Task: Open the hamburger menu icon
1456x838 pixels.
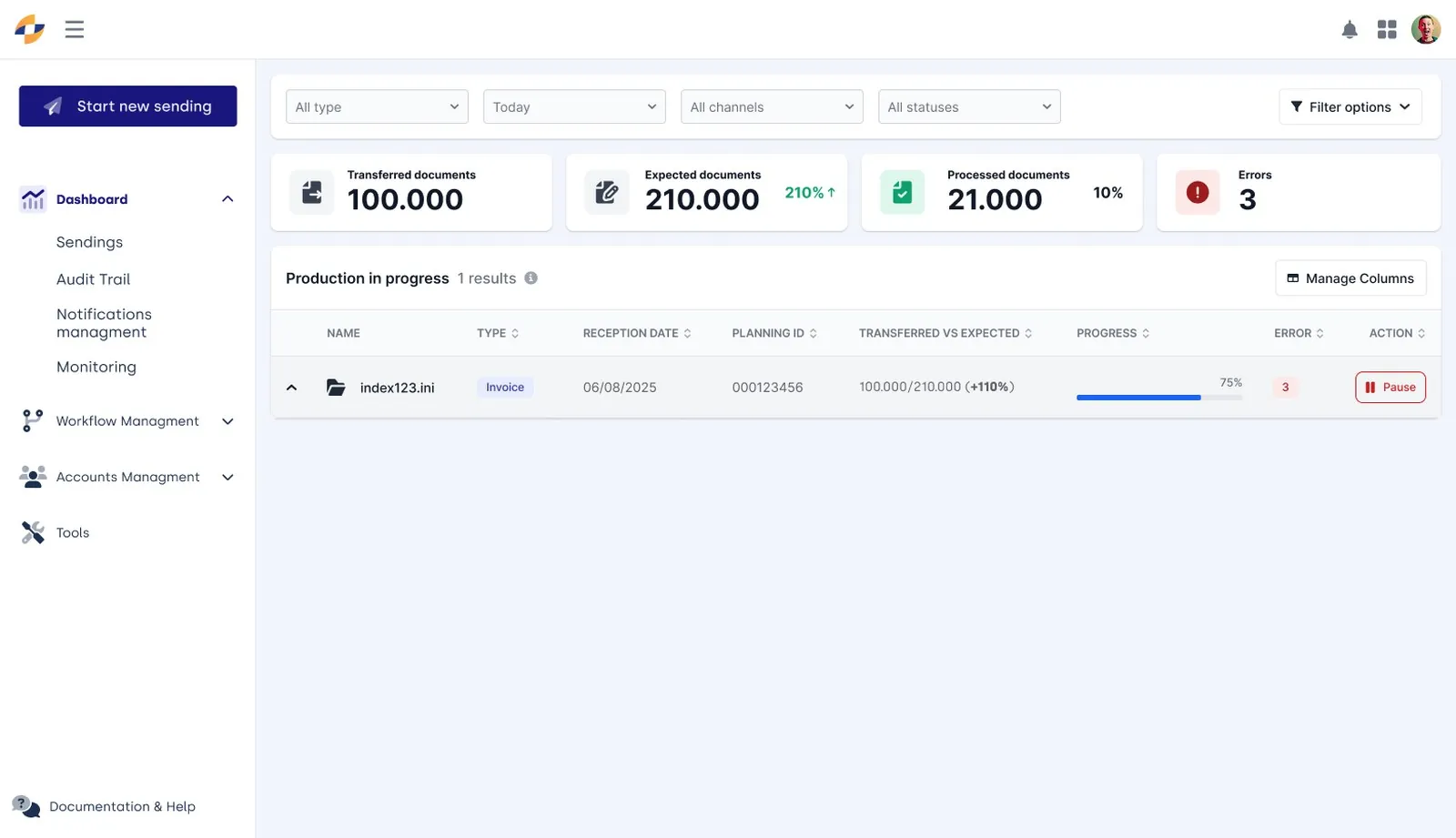Action: (x=75, y=29)
